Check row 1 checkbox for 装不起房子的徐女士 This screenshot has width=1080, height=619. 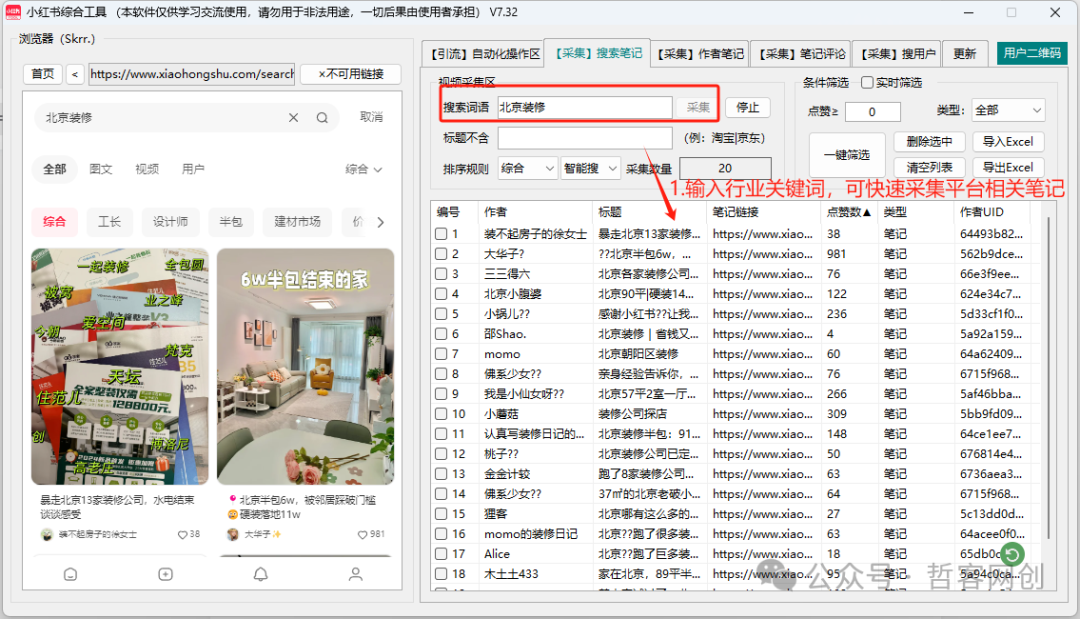[x=442, y=234]
